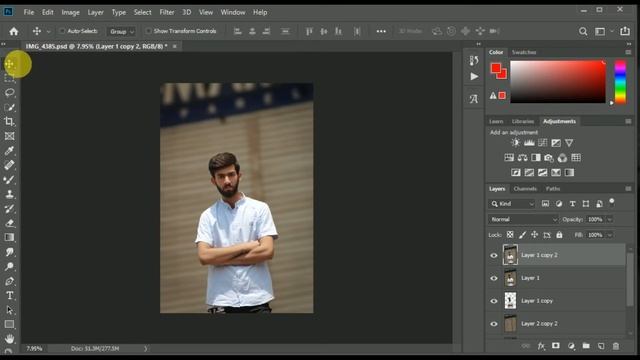Open the tool preset picker arrow
Image resolution: width=640 pixels, height=360 pixels.
click(49, 31)
